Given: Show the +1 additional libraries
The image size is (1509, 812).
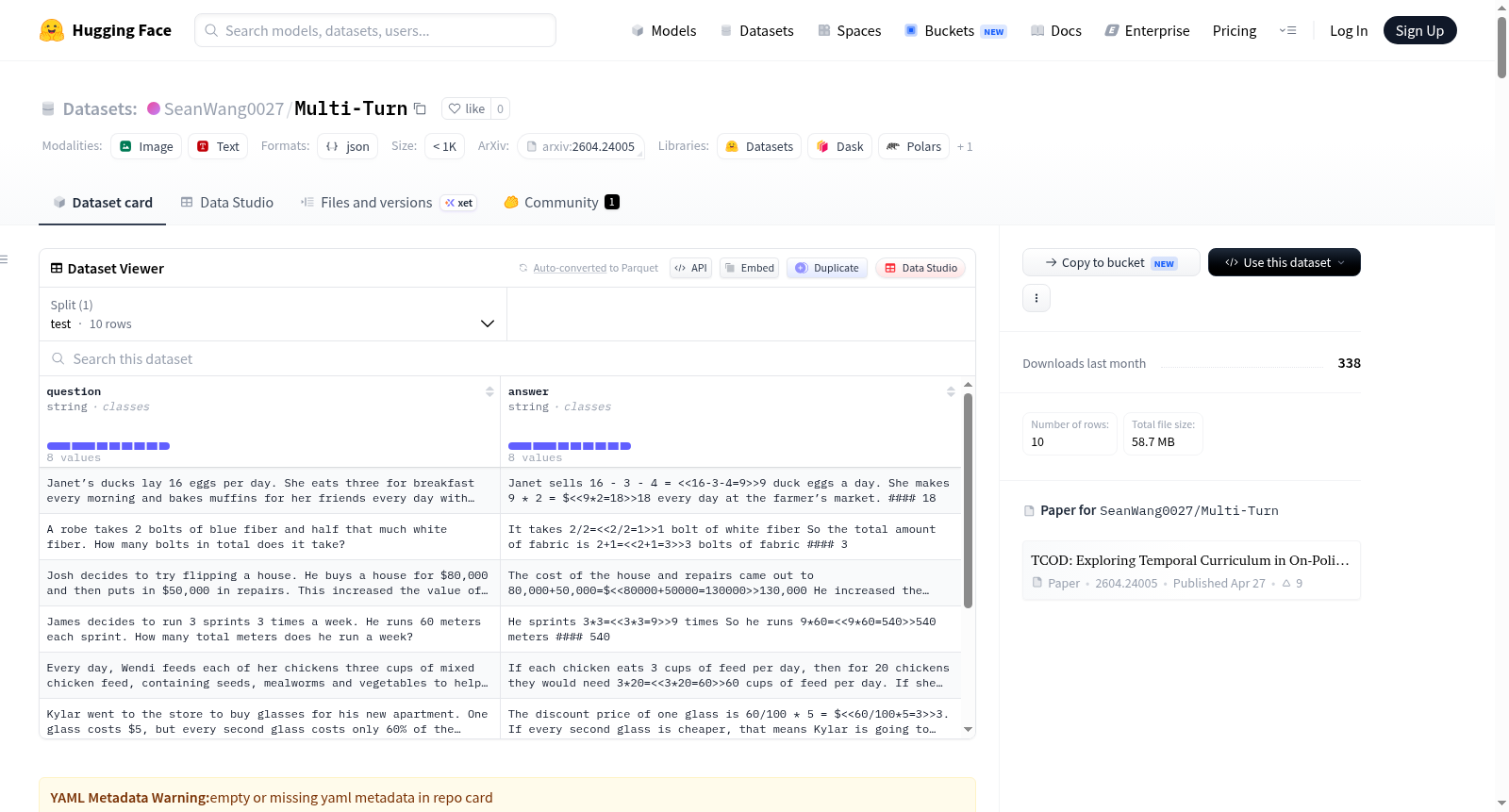Looking at the screenshot, I should (x=965, y=146).
